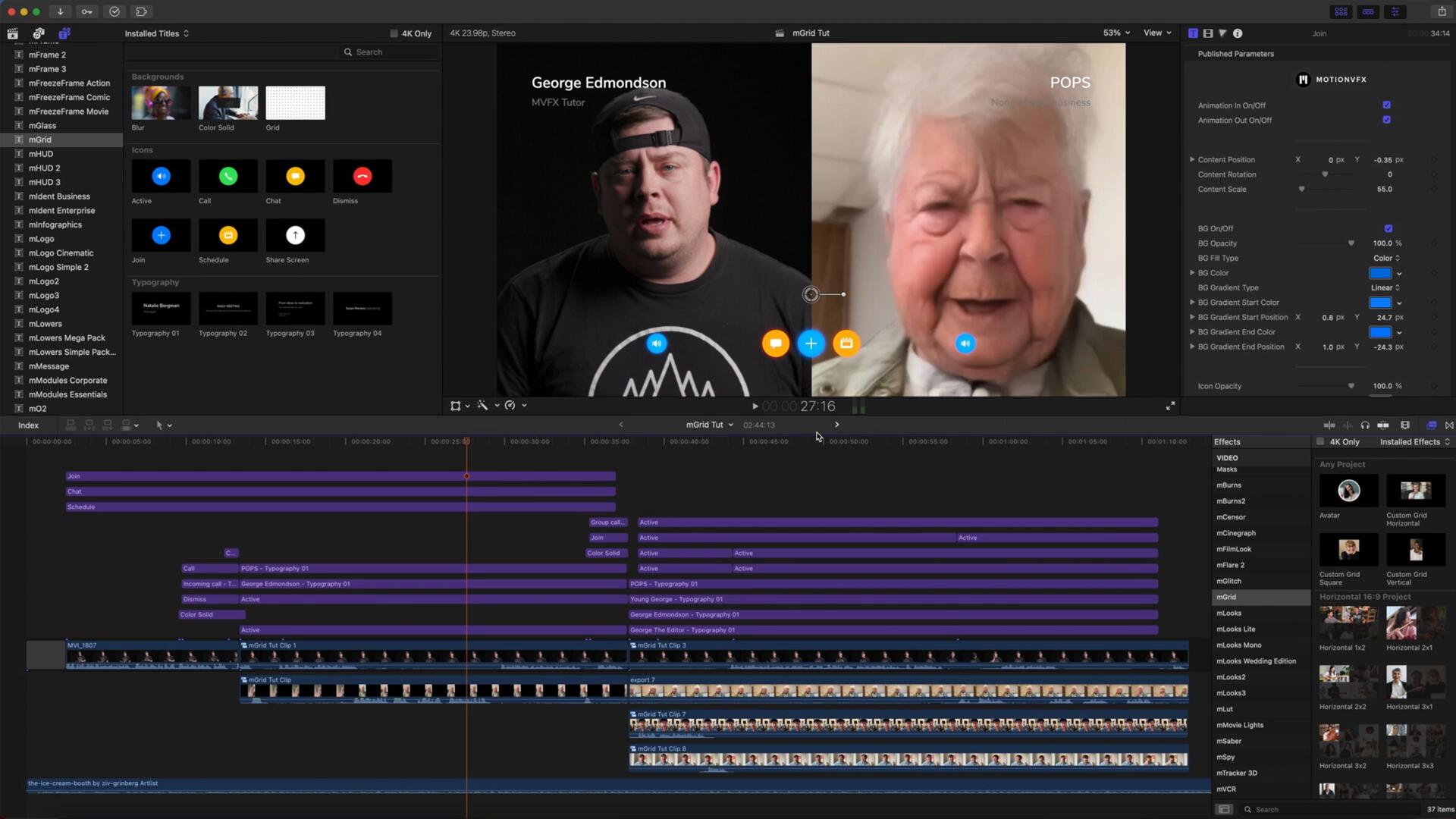Click the Grid background preset thumbnail
The width and height of the screenshot is (1456, 819).
(x=295, y=102)
